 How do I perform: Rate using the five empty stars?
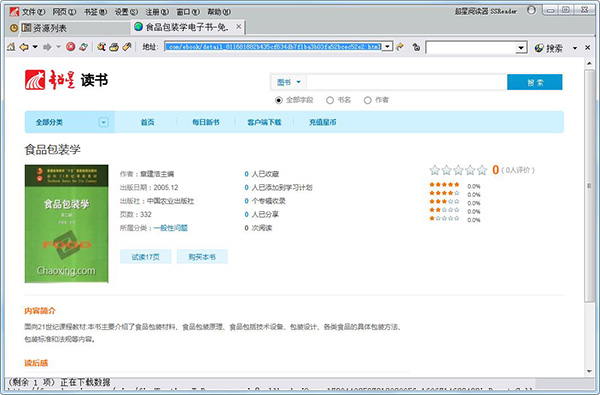[458, 170]
